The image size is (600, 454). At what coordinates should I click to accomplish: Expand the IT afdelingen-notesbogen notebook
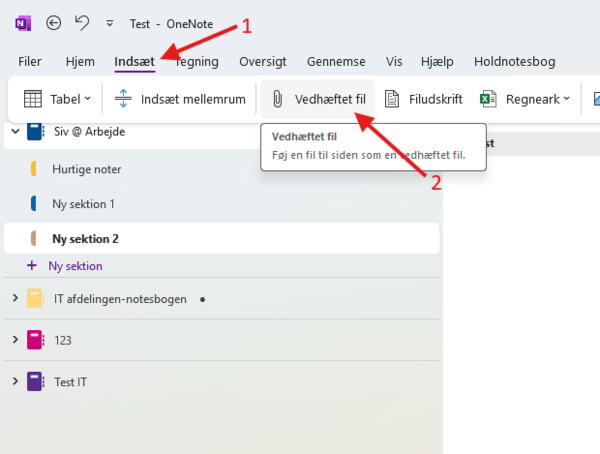click(15, 298)
